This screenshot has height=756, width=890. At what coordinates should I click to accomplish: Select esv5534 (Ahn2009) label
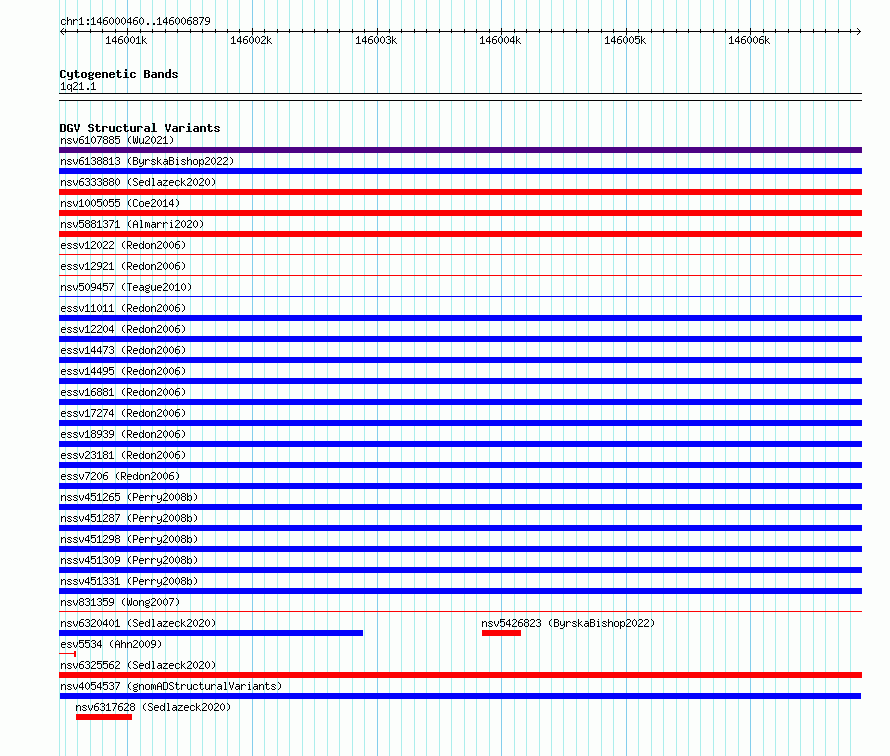[x=111, y=644]
